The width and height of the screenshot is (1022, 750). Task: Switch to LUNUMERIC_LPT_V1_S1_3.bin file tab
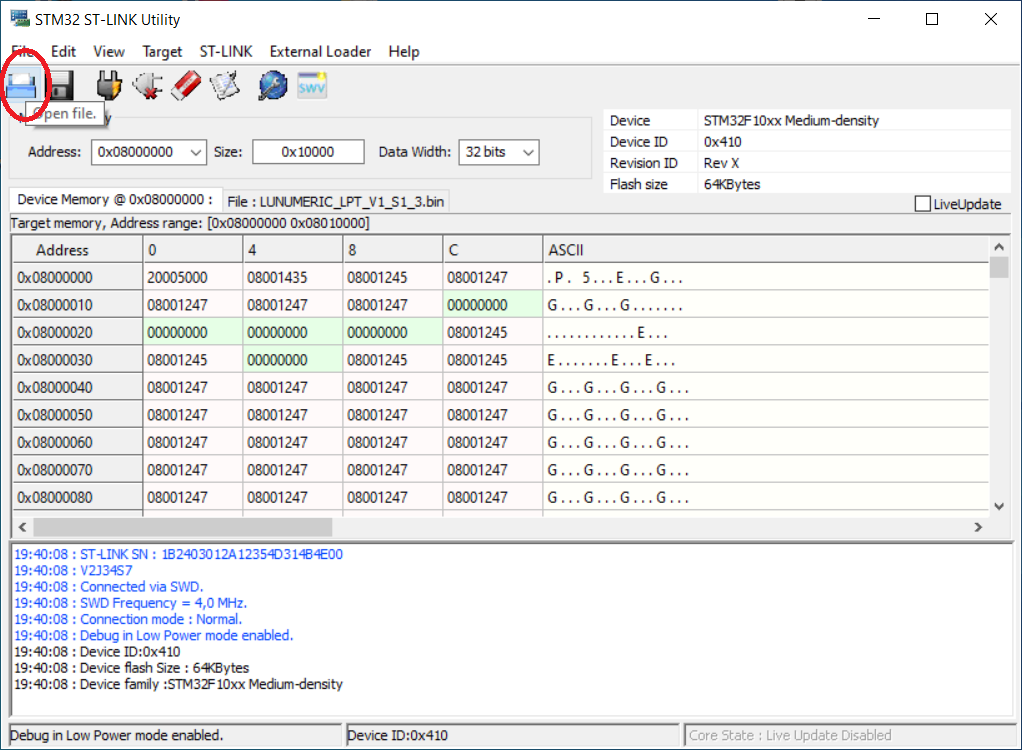pos(335,201)
